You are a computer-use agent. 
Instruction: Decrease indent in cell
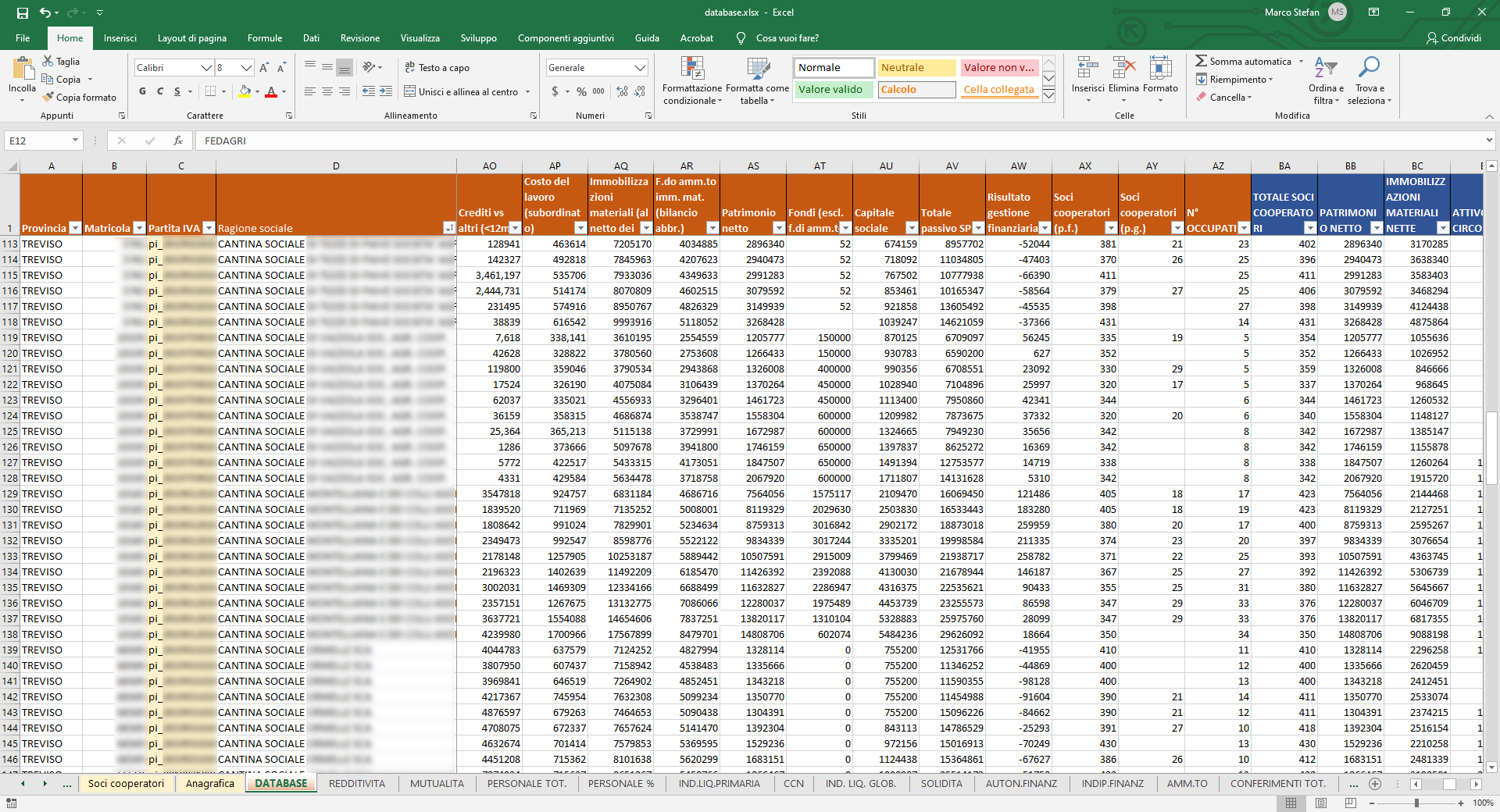369,91
